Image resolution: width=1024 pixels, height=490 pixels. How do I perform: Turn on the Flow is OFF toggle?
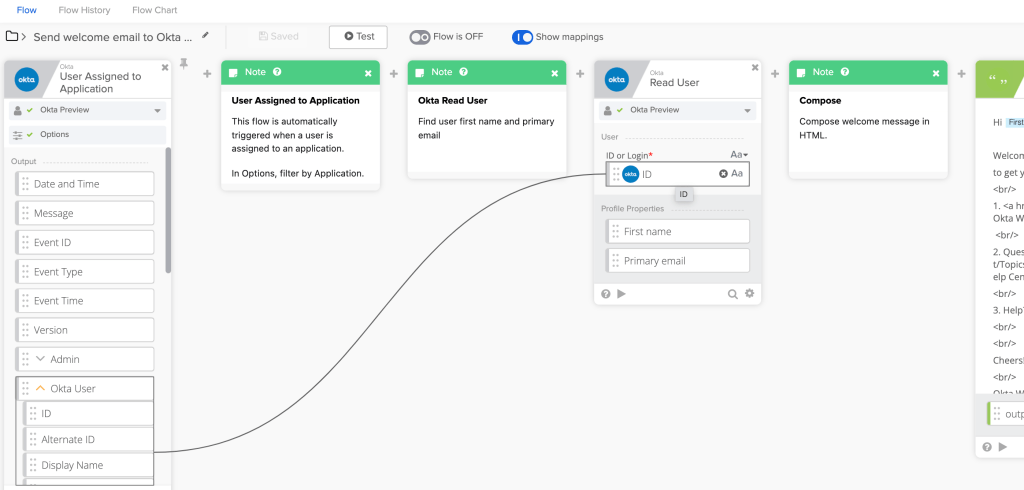click(420, 37)
